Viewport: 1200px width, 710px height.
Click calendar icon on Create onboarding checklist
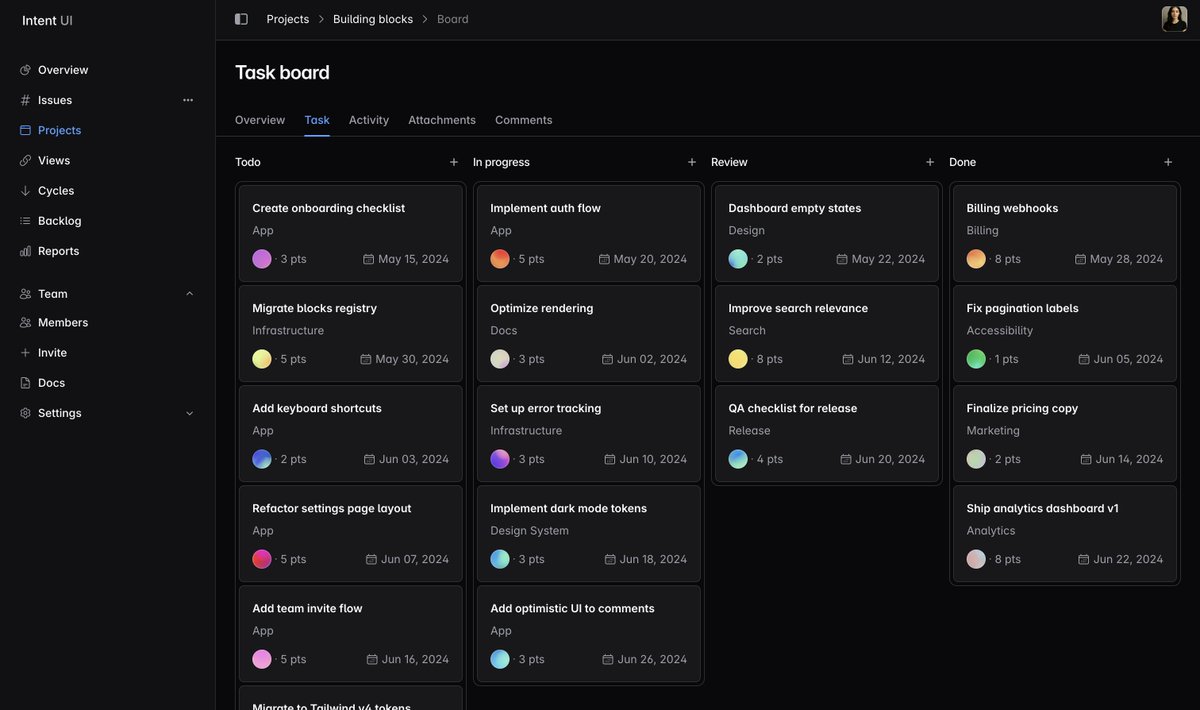(x=368, y=259)
